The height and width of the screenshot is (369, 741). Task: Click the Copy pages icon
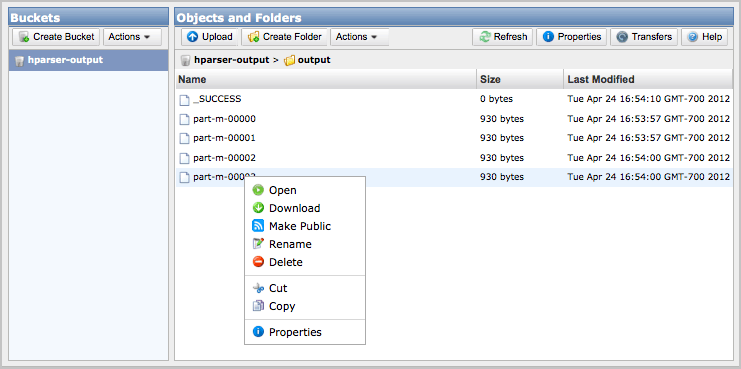tap(258, 306)
